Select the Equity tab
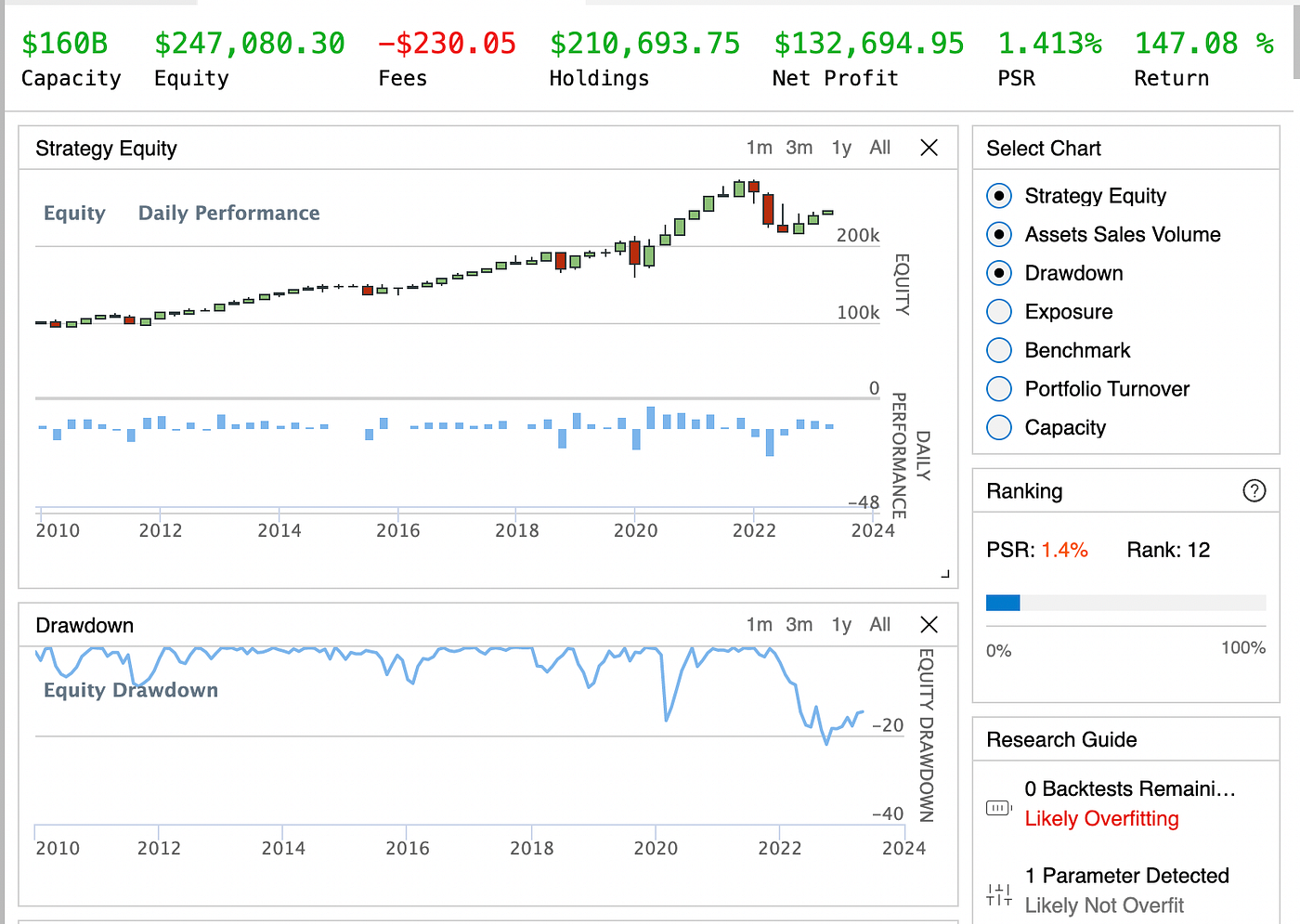The height and width of the screenshot is (924, 1300). pyautogui.click(x=74, y=213)
